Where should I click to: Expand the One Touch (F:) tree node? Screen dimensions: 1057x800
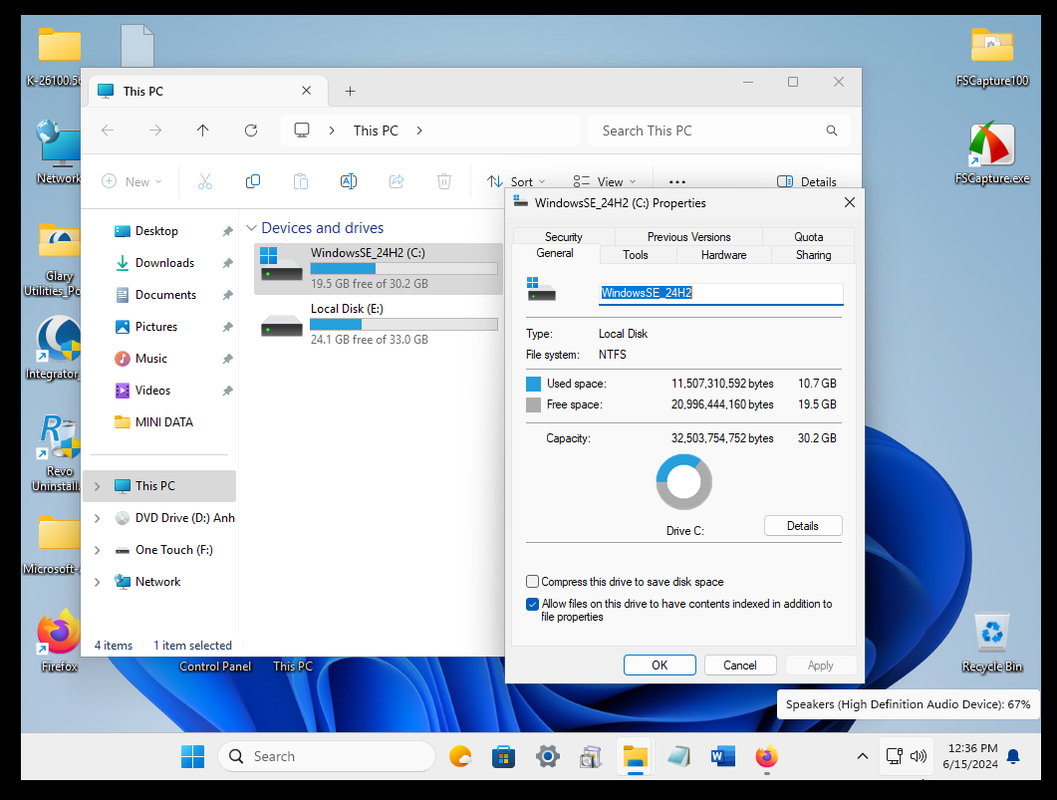[97, 550]
